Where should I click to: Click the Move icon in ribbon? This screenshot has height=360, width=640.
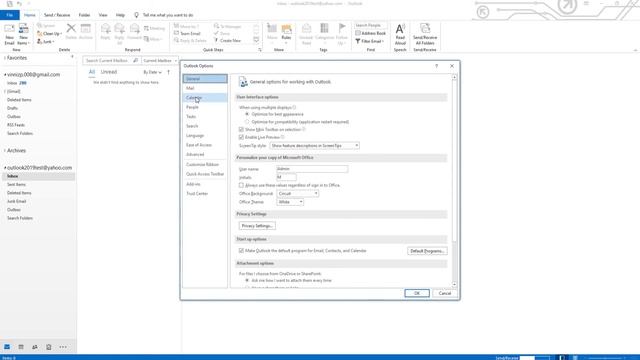[x=272, y=28]
